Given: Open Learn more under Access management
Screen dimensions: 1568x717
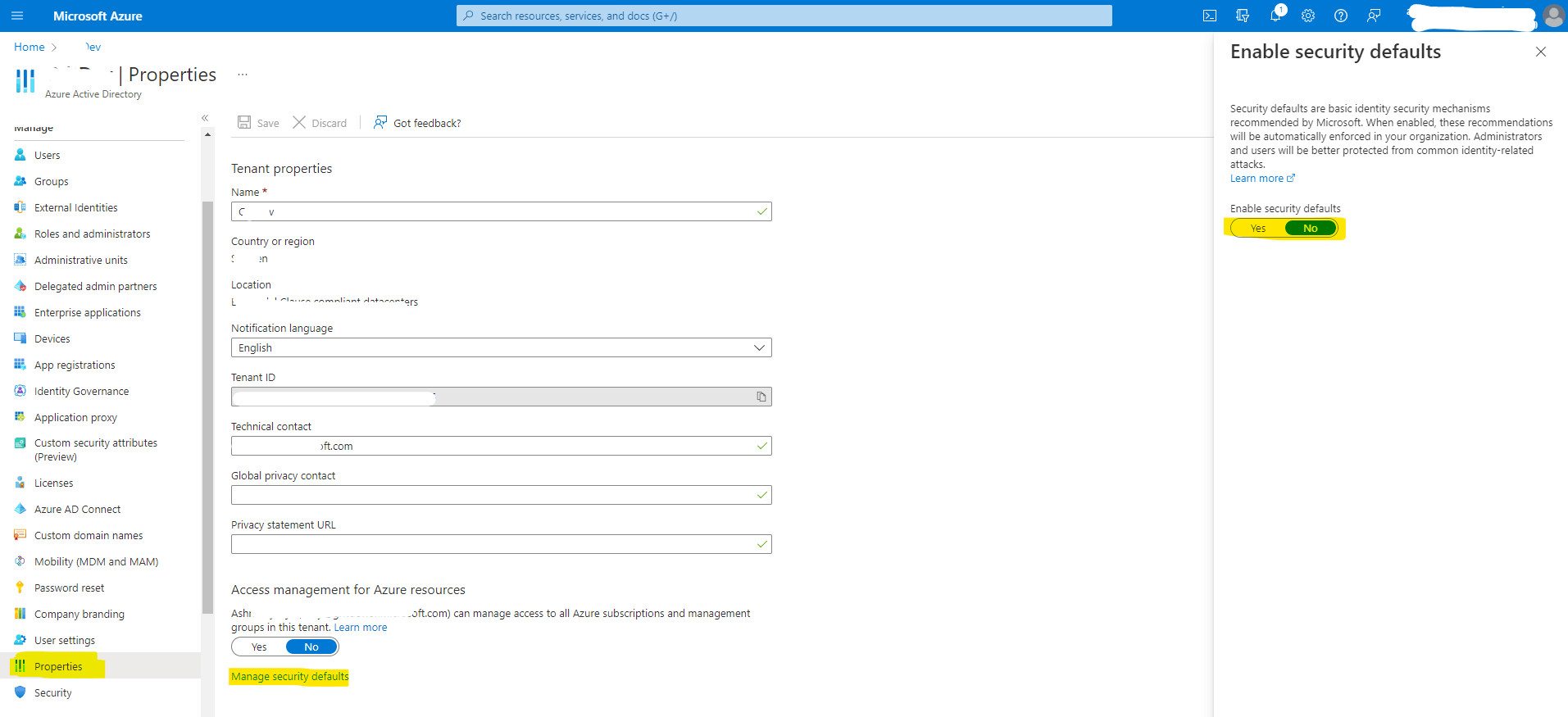Looking at the screenshot, I should (361, 628).
